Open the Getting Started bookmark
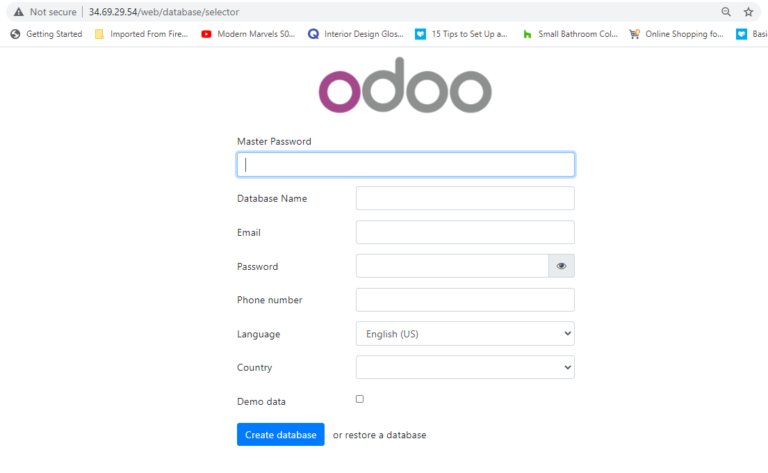The width and height of the screenshot is (768, 473). 47,33
